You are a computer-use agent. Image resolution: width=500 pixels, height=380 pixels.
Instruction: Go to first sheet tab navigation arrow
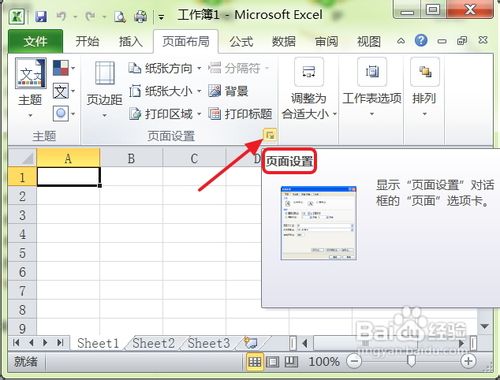[x=16, y=342]
